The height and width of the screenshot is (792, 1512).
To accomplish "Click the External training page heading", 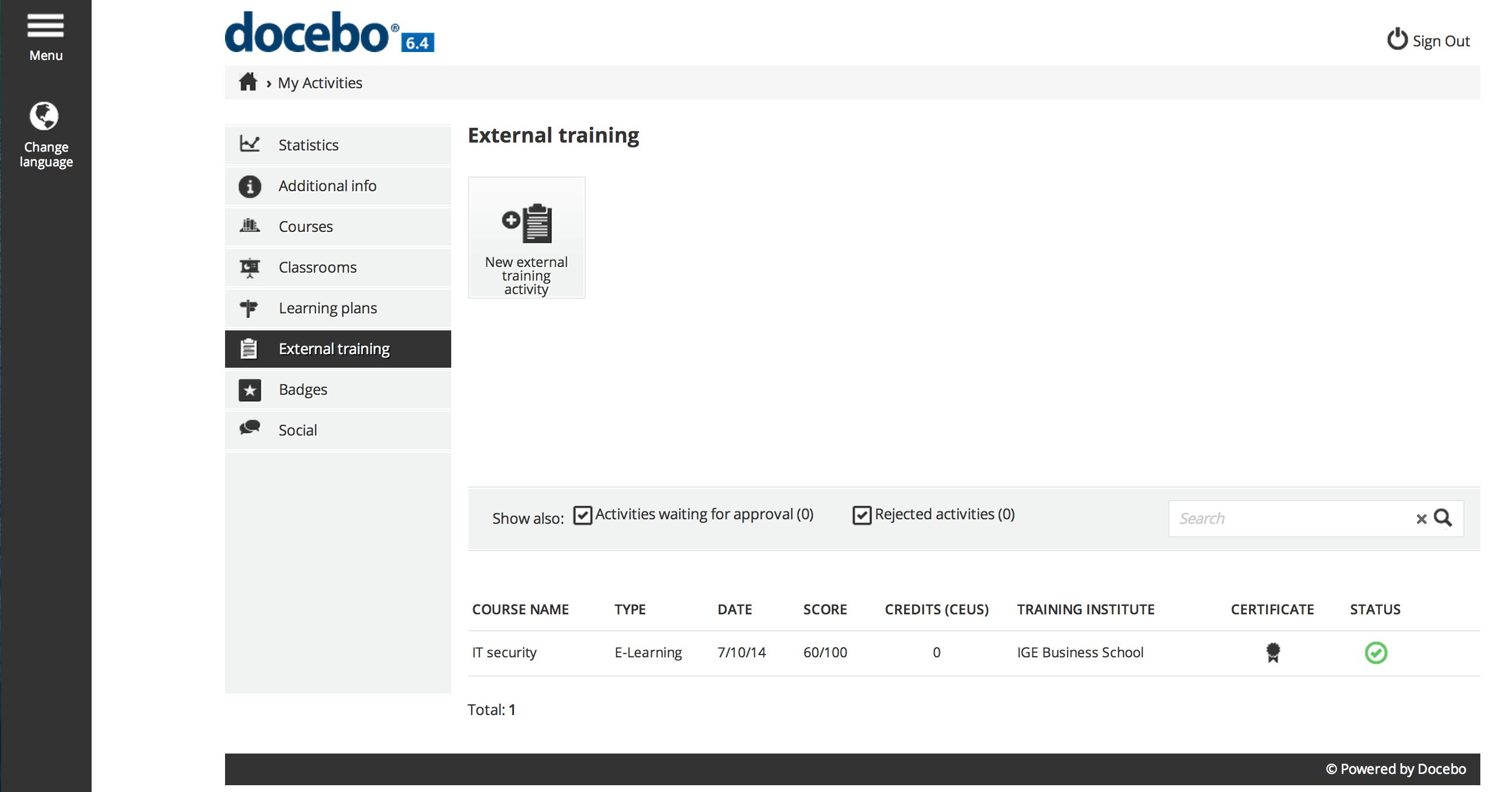I will coord(553,135).
